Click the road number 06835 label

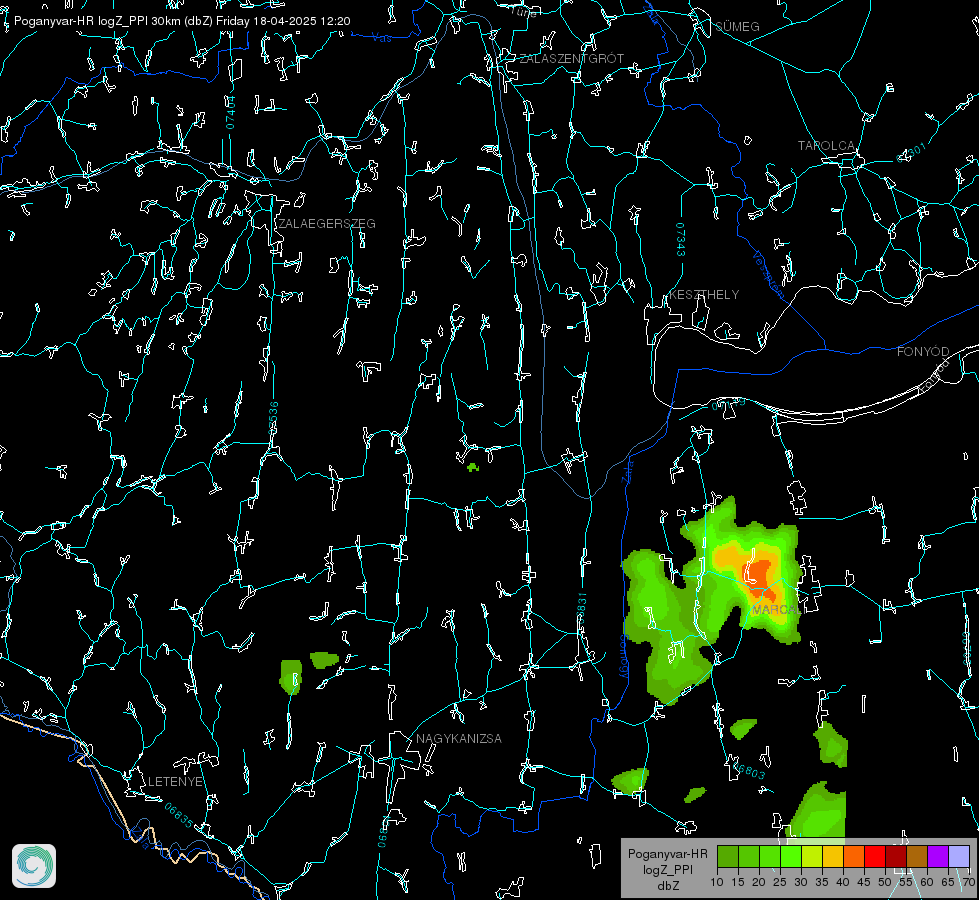[x=179, y=816]
